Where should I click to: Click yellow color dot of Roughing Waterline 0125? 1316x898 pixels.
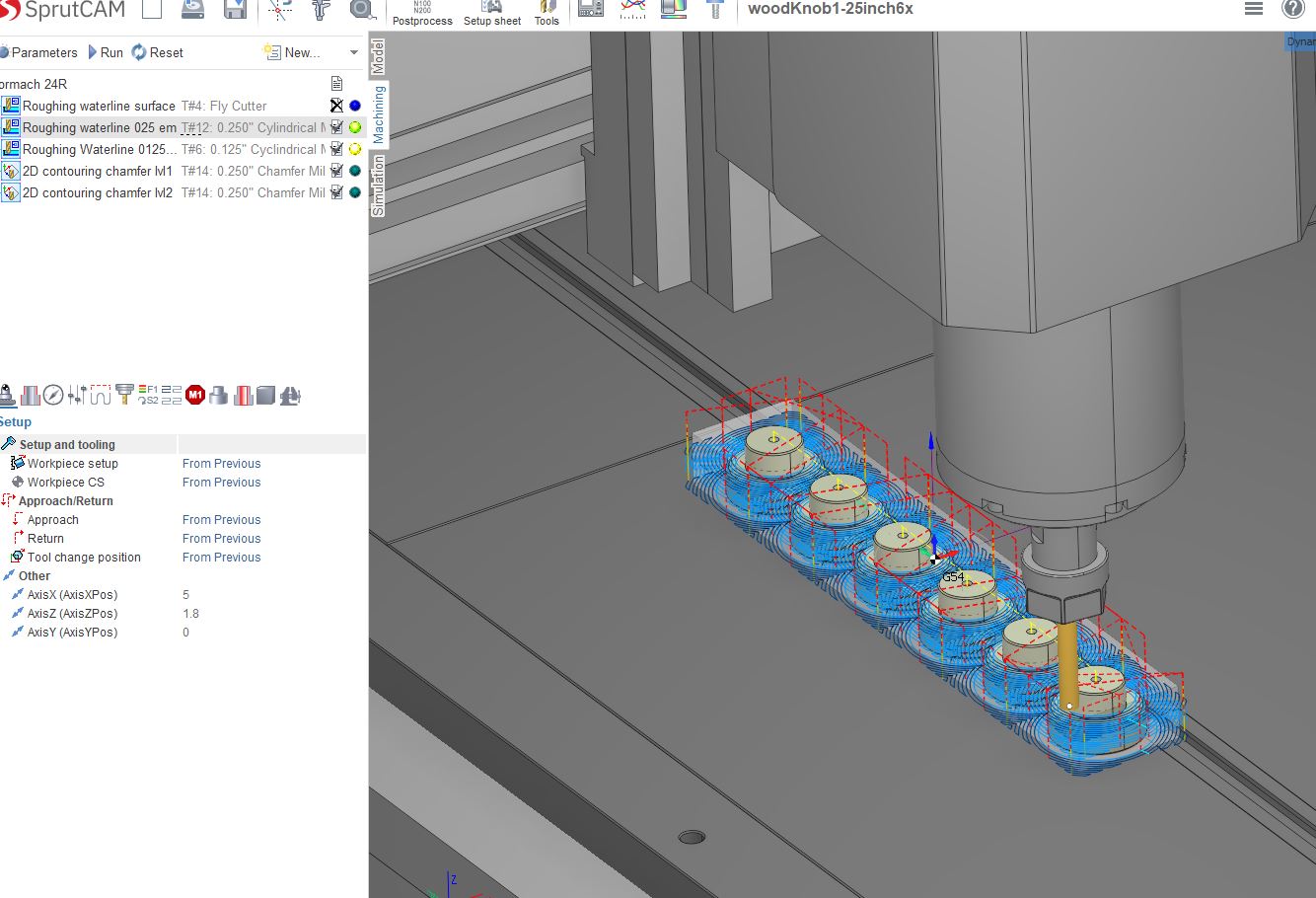[x=355, y=149]
